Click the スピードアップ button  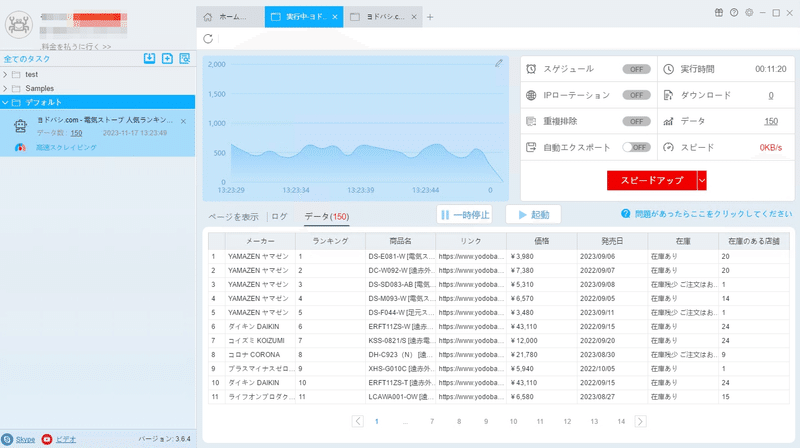coord(652,181)
